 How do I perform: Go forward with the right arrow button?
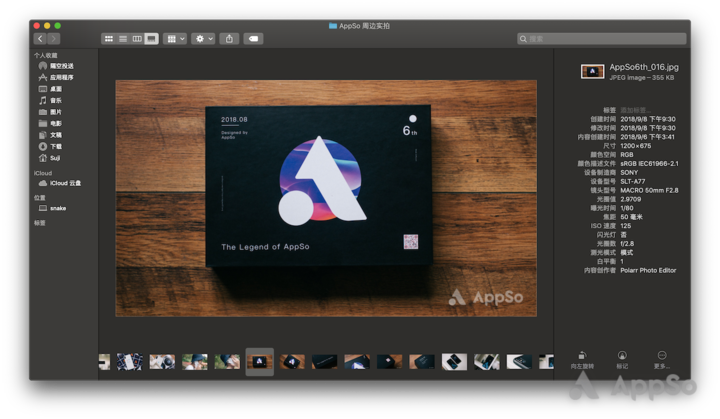54,39
